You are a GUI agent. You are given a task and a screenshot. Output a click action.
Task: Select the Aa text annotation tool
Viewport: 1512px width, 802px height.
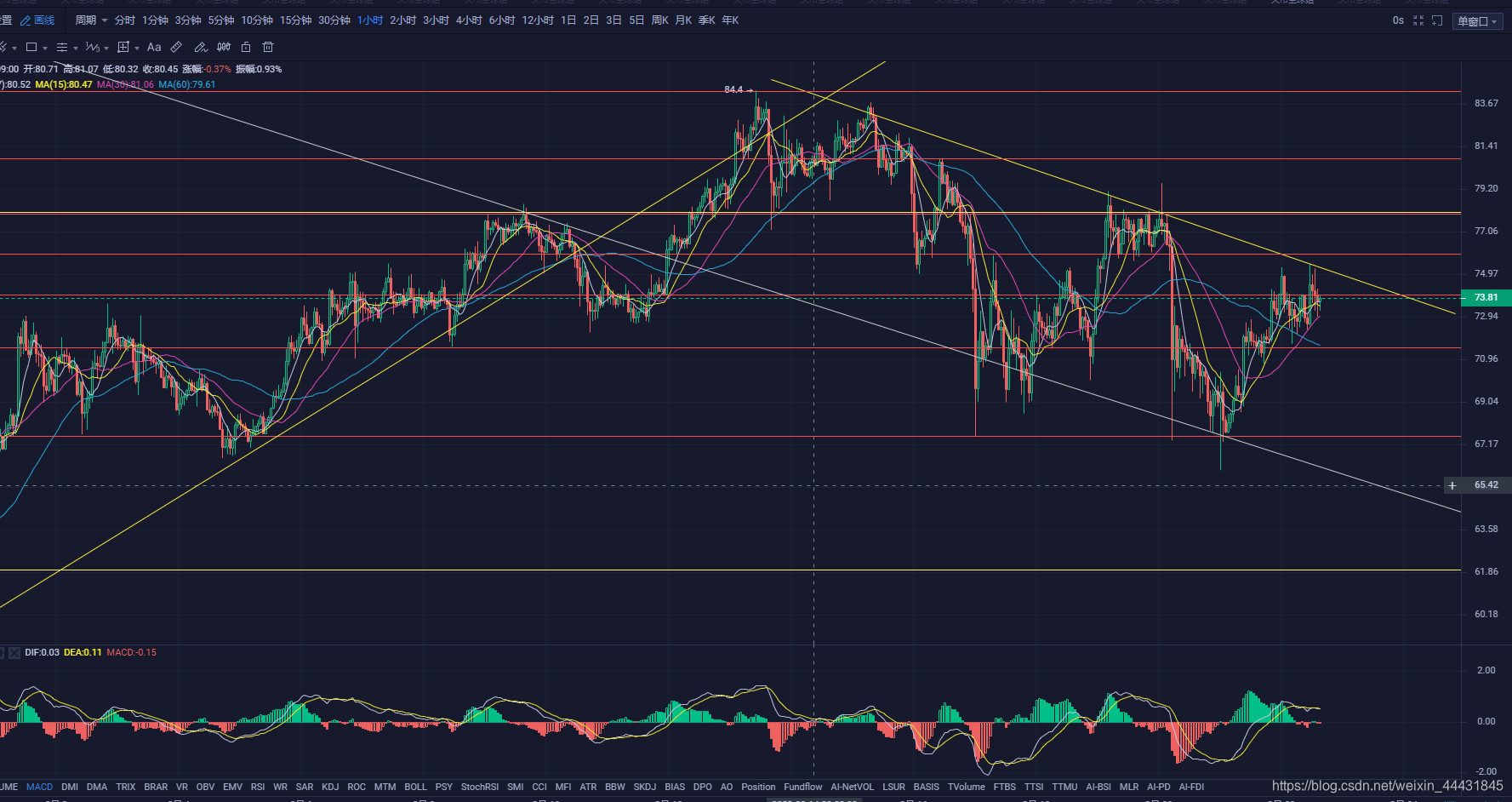(154, 47)
